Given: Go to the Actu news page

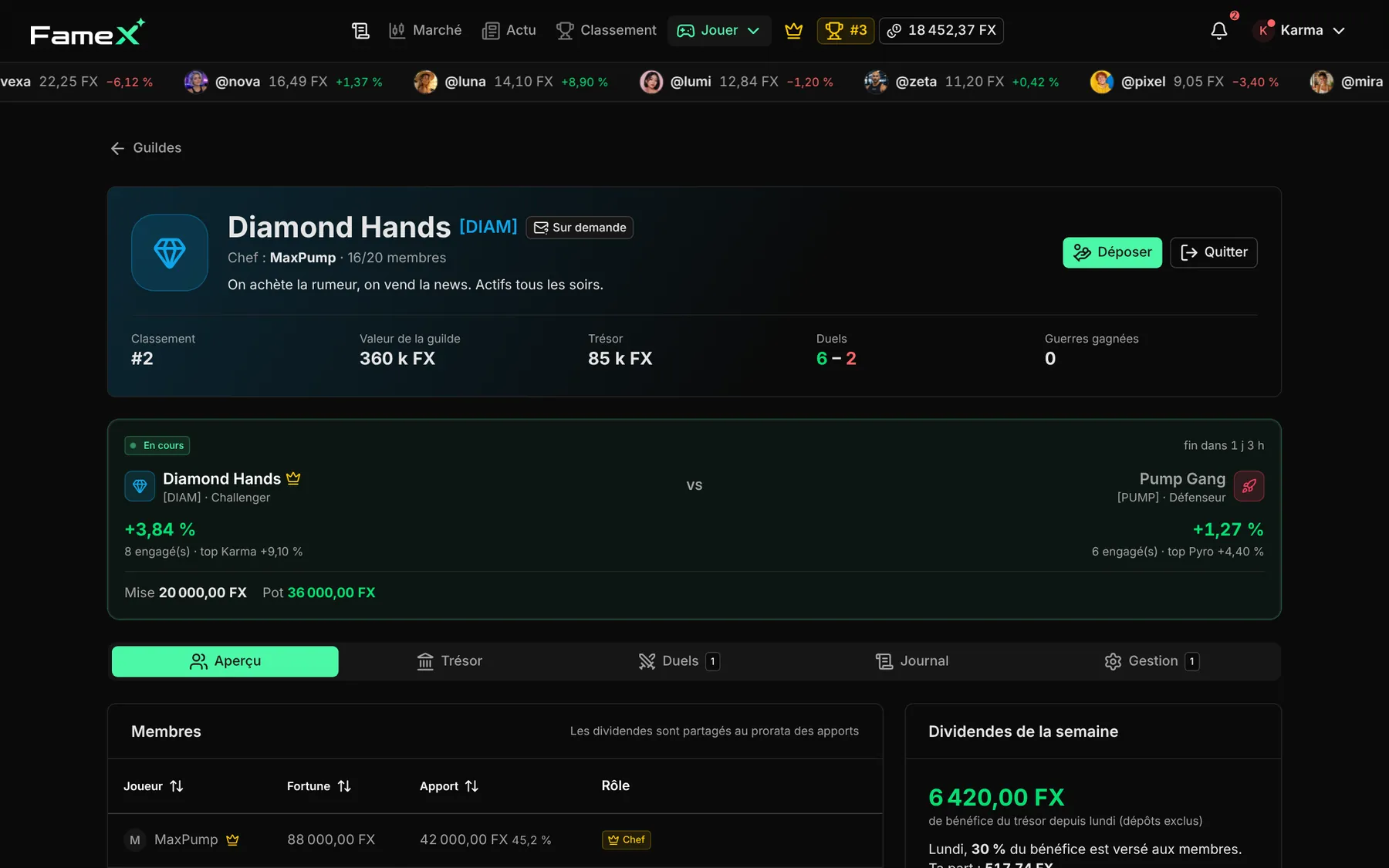Looking at the screenshot, I should coord(509,31).
